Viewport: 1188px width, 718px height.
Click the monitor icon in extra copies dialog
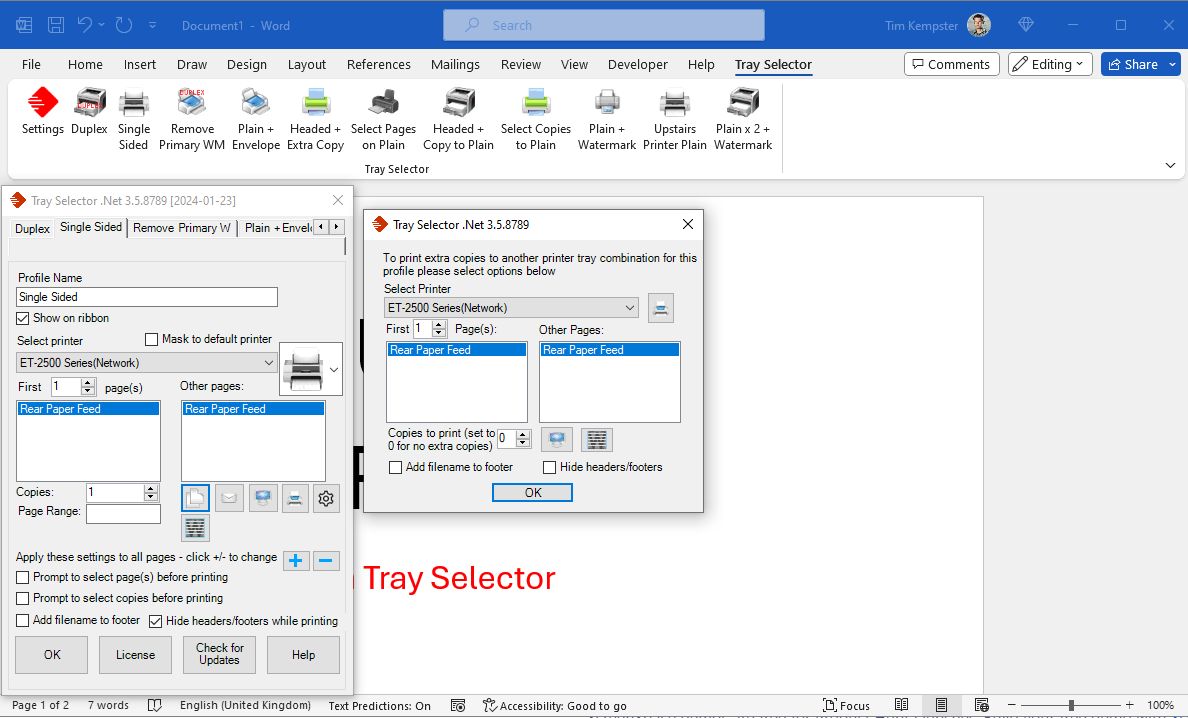557,439
